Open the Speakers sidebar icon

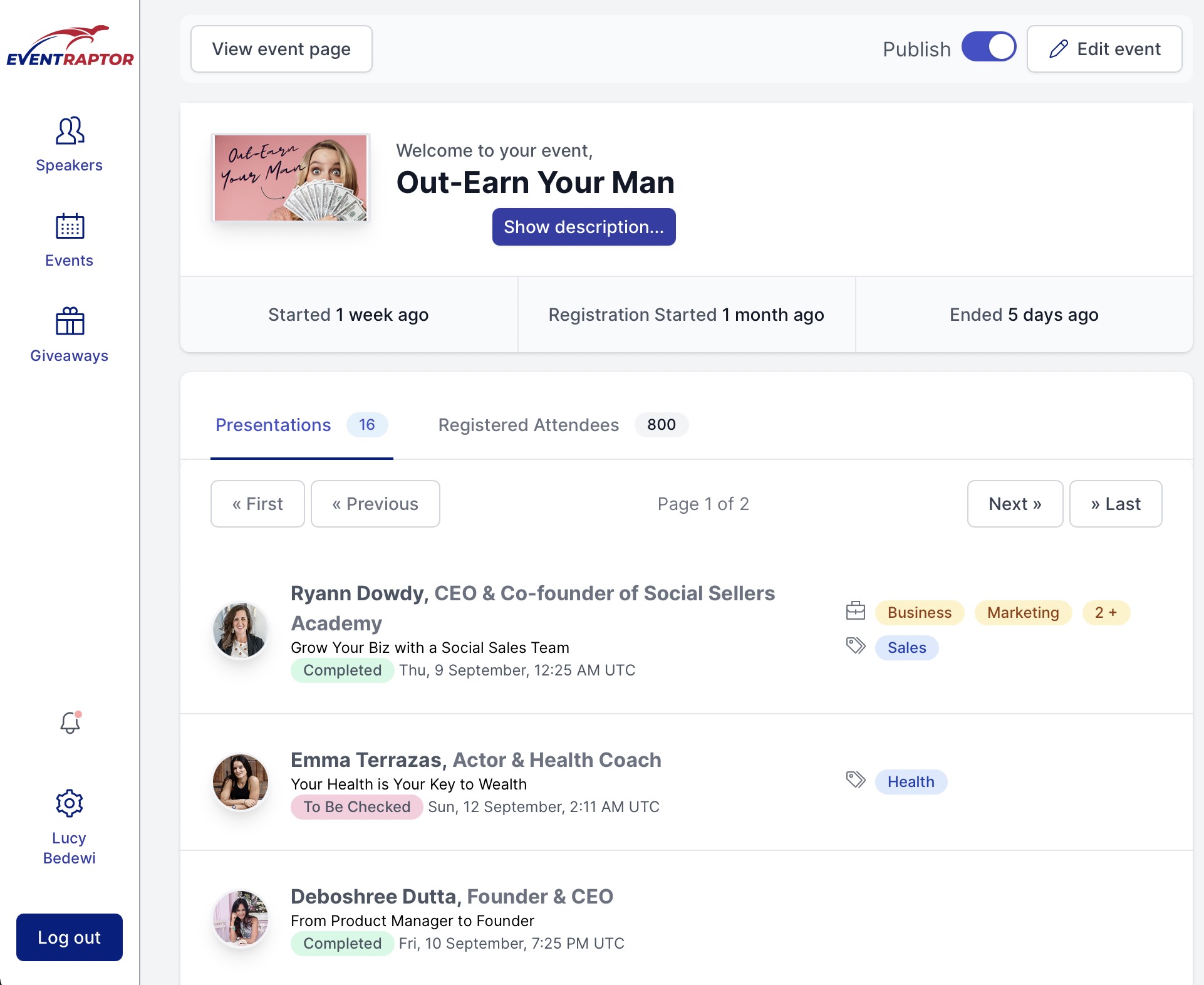[70, 131]
